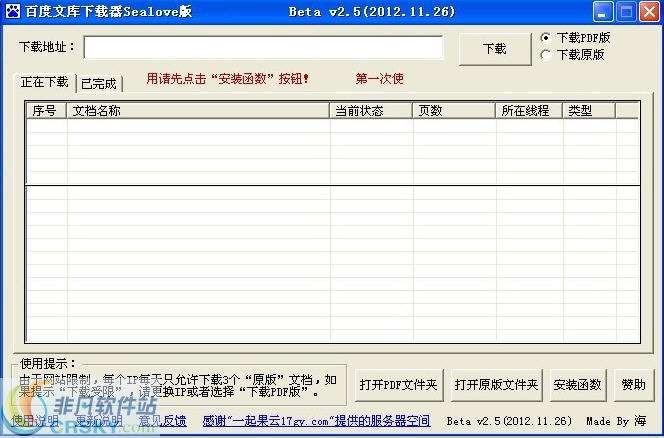Viewport: 664px width, 438px height.
Task: Minimize the downloader window
Action: pyautogui.click(x=602, y=11)
